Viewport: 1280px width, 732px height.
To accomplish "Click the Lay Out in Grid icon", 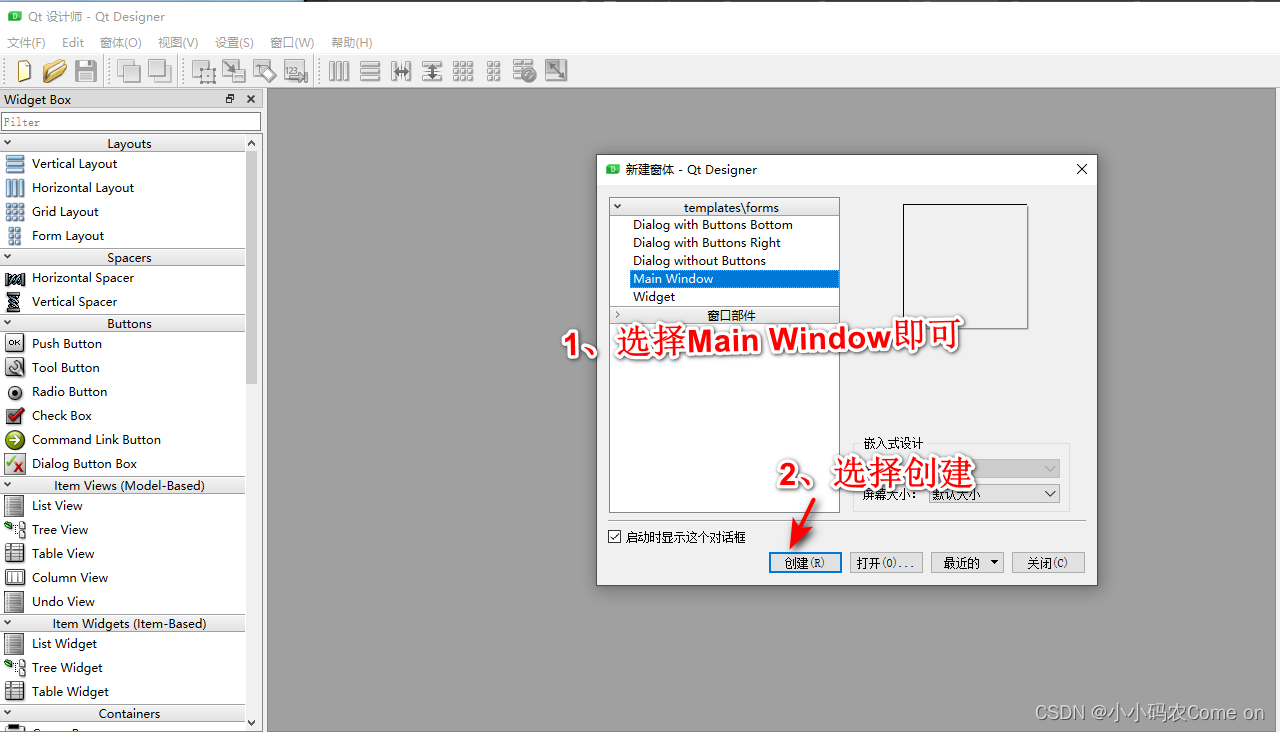I will pyautogui.click(x=463, y=71).
